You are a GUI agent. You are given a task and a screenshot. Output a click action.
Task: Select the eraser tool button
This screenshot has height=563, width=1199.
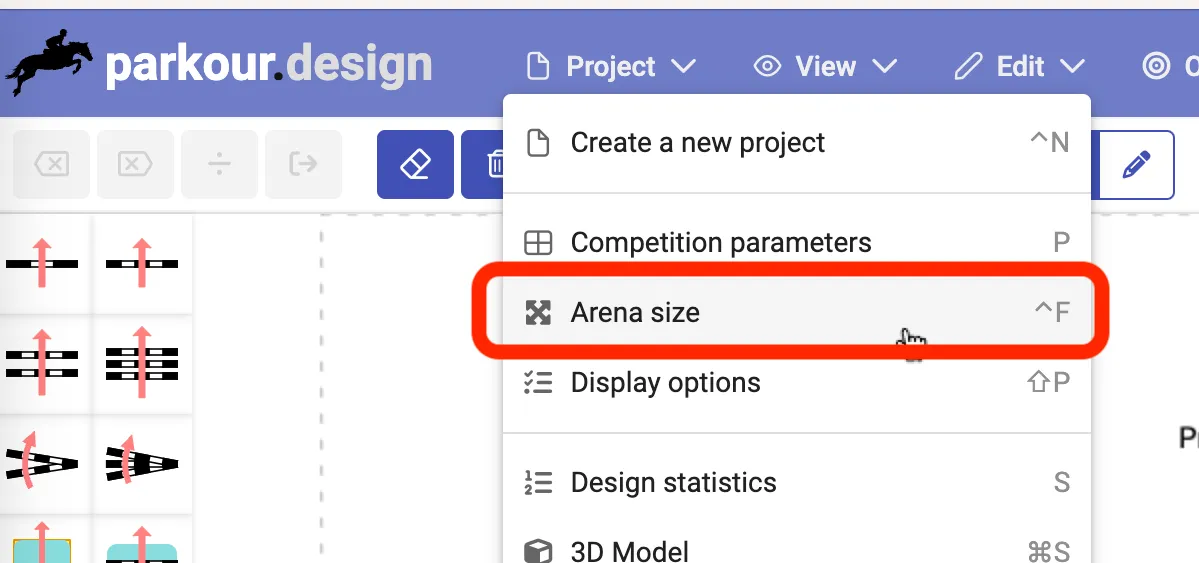point(415,164)
